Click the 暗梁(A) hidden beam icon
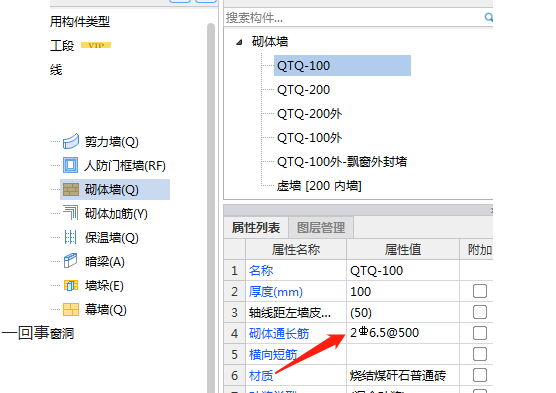Screen dimensions: 556x393 click(71, 261)
